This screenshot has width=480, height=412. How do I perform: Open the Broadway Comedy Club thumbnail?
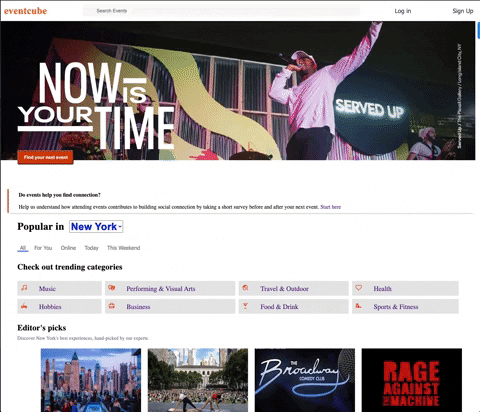(305, 380)
